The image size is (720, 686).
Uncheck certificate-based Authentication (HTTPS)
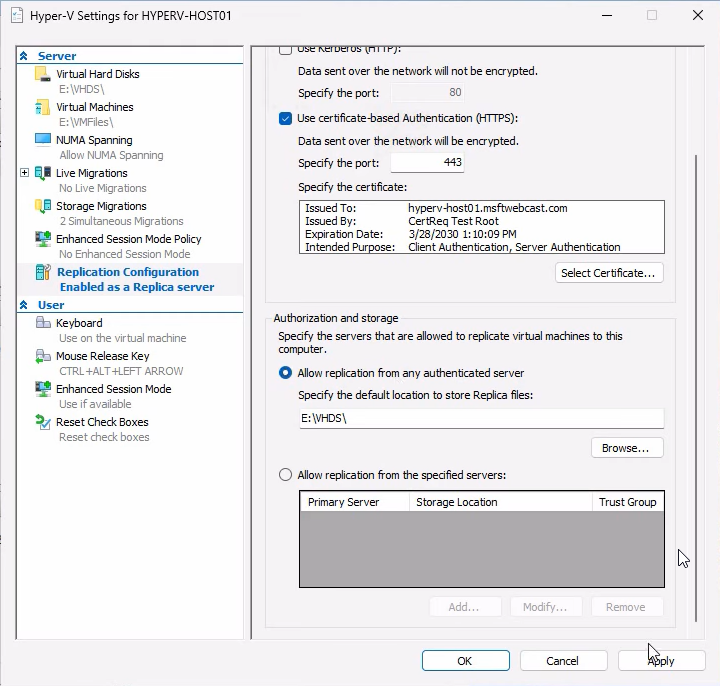coord(285,118)
